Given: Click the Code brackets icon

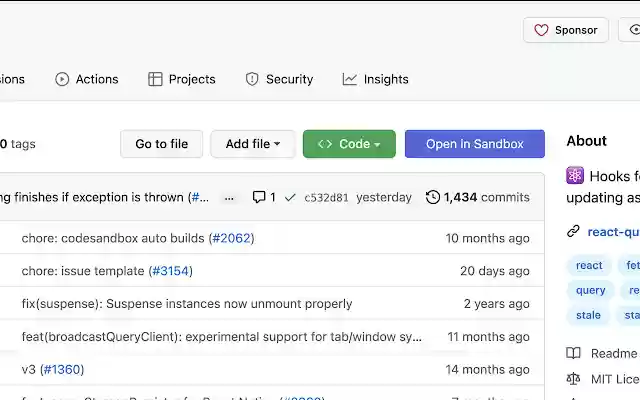Looking at the screenshot, I should click(325, 144).
